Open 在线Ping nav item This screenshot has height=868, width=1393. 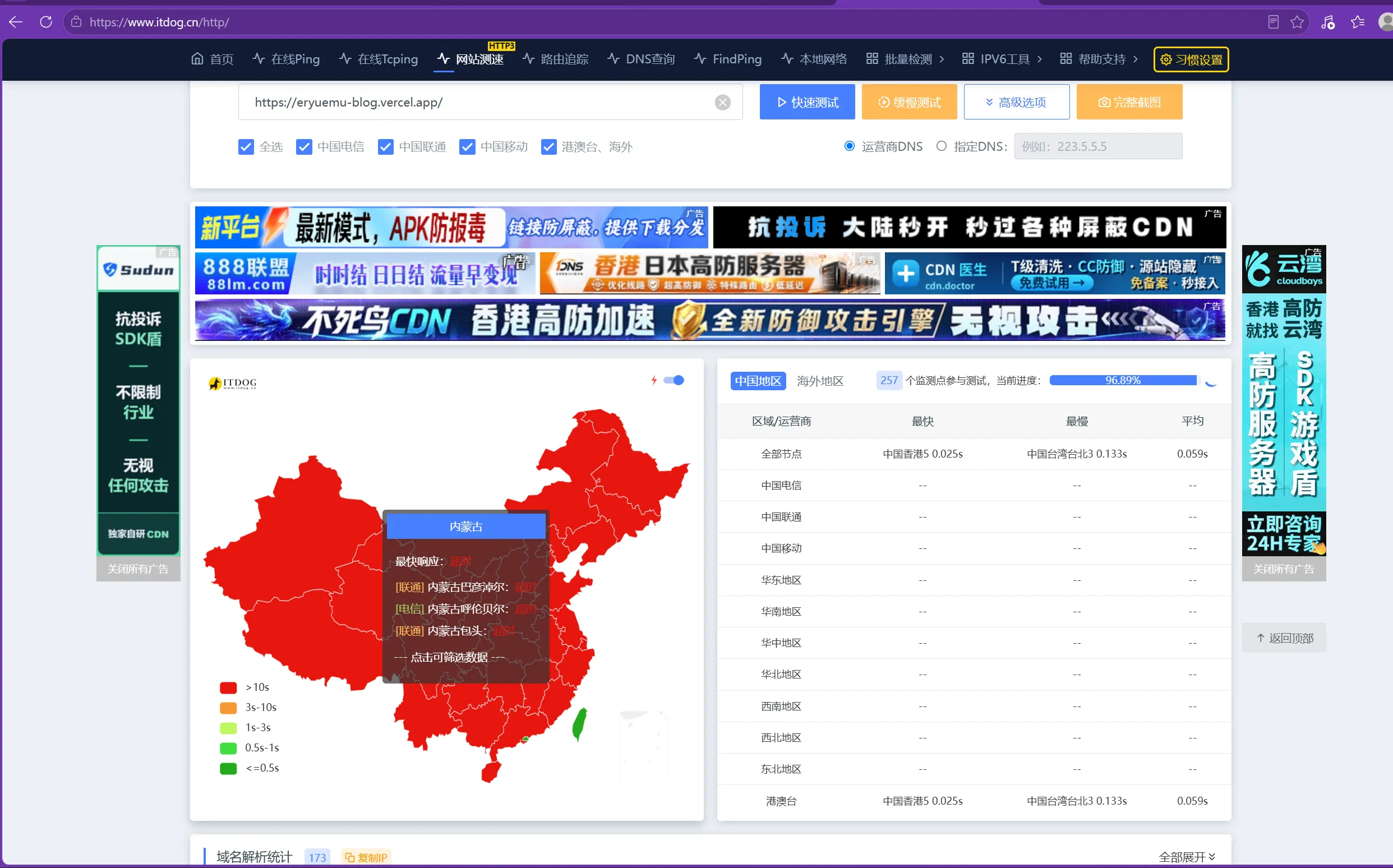click(x=286, y=59)
